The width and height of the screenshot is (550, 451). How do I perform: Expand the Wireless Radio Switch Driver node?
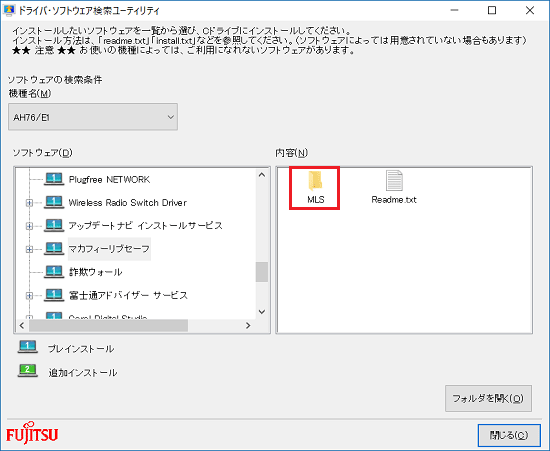(29, 203)
